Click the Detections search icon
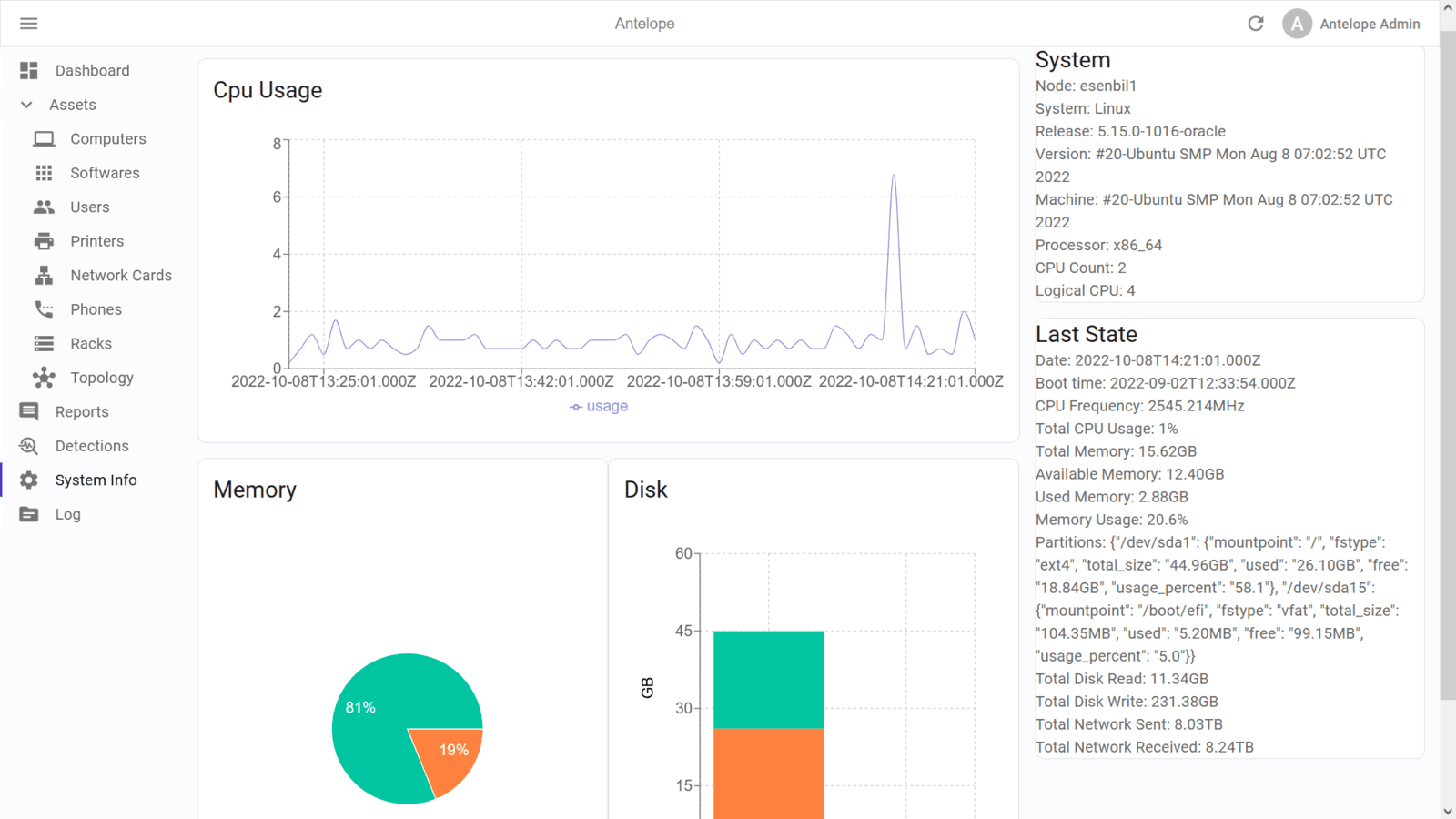 click(29, 446)
